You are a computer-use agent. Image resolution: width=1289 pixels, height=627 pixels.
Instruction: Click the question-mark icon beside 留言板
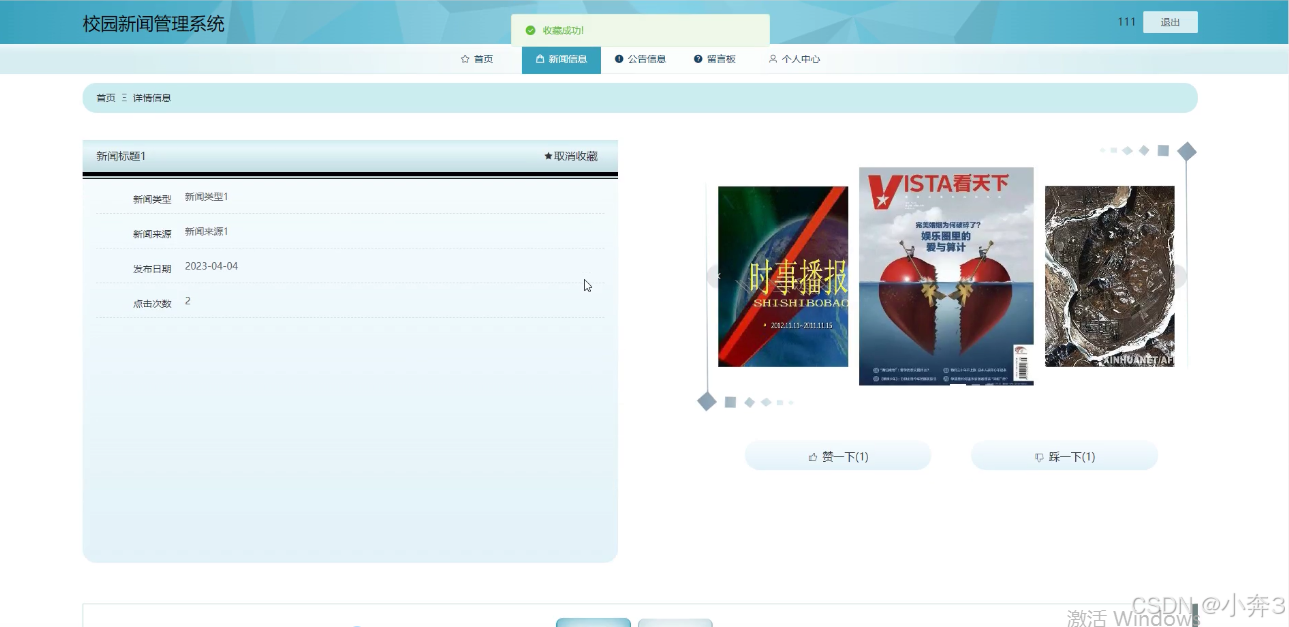pos(698,59)
